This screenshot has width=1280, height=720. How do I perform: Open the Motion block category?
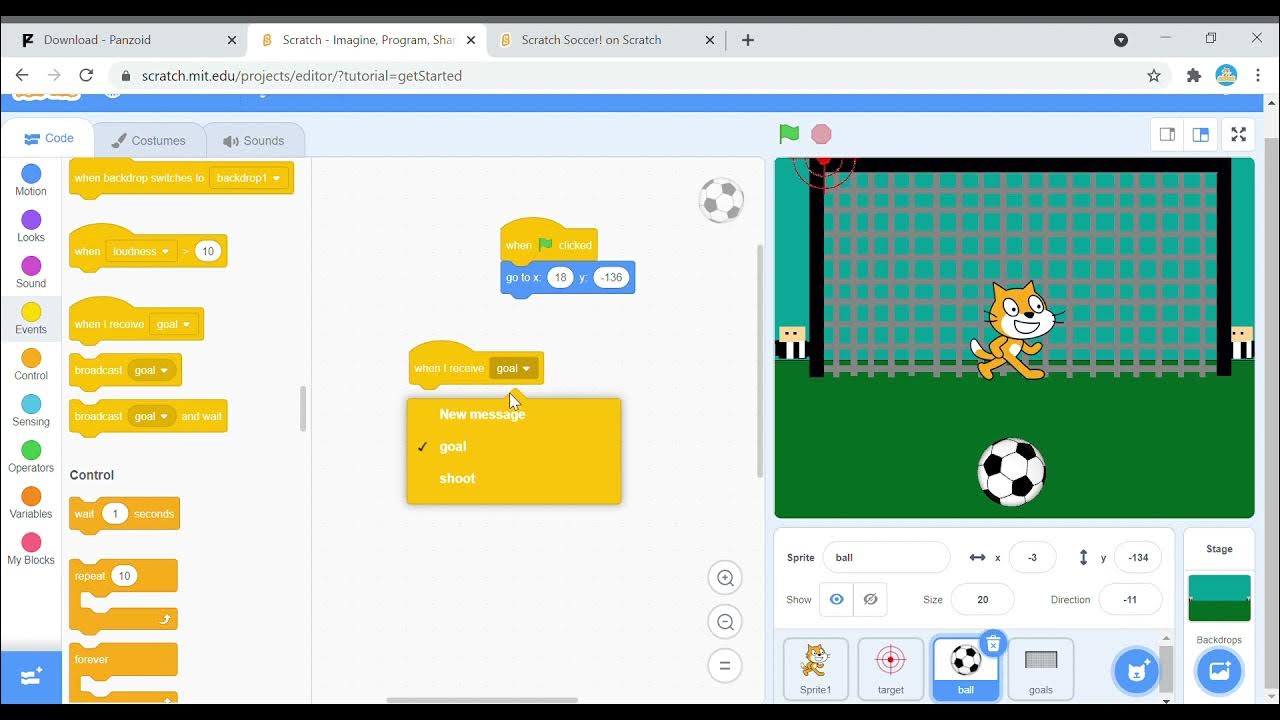31,181
